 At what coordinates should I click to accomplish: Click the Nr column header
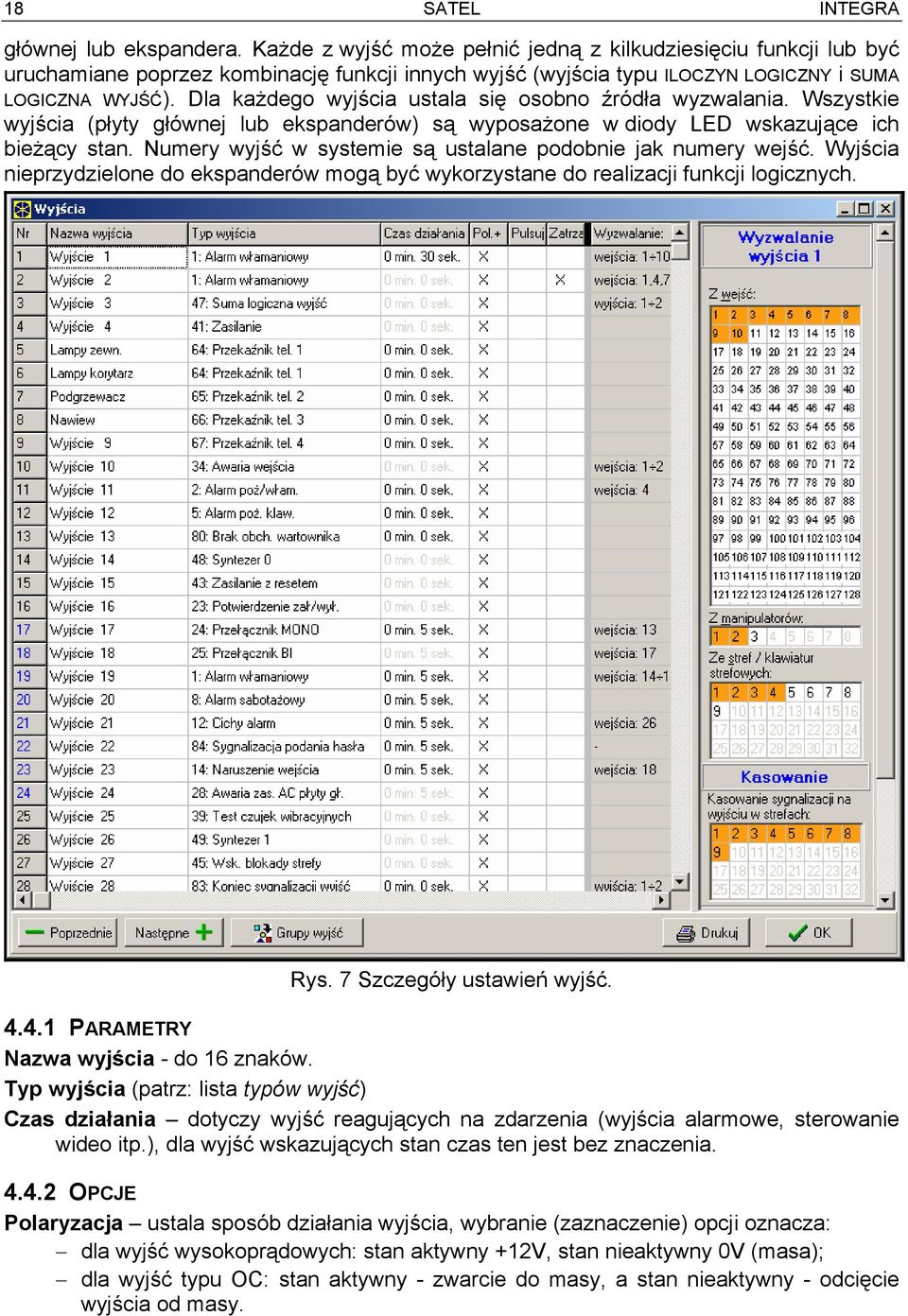[29, 234]
